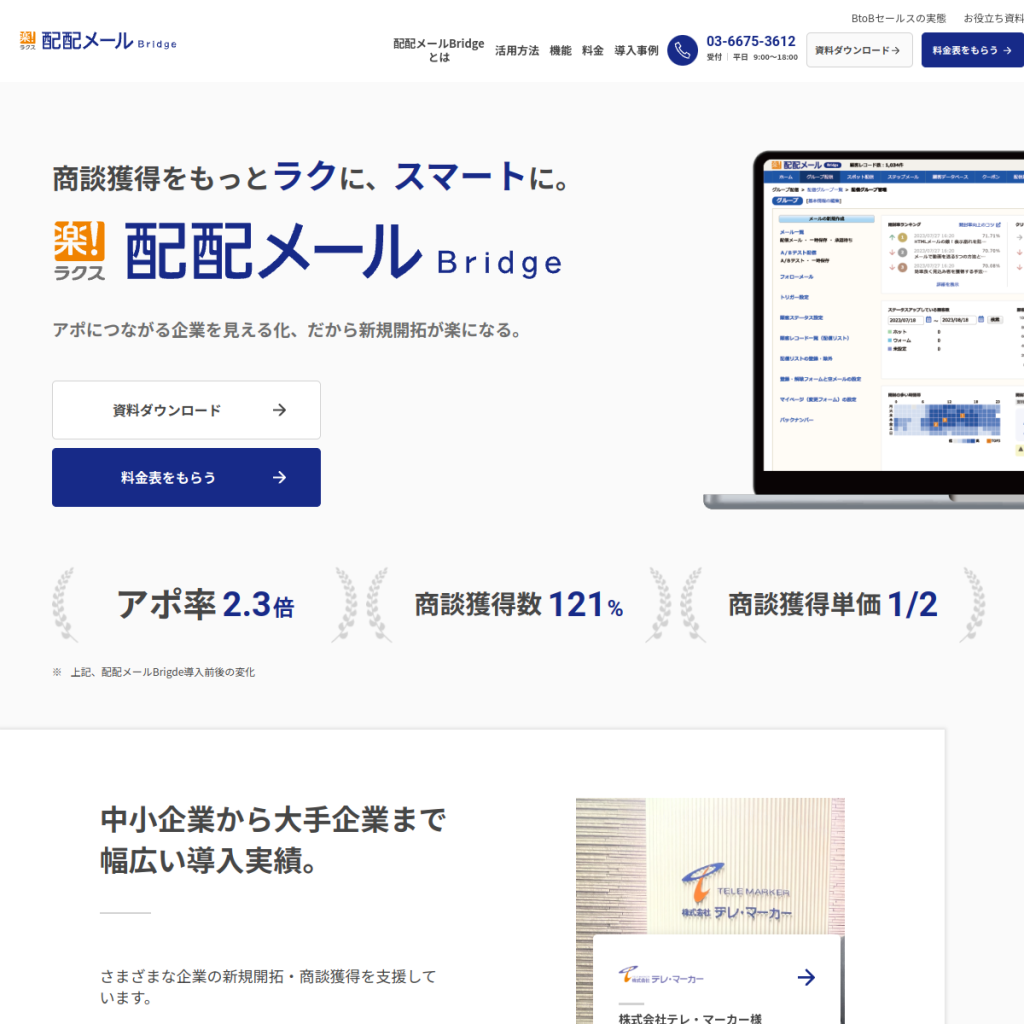
Task: Open お役立ち資料 top link
Action: click(993, 18)
